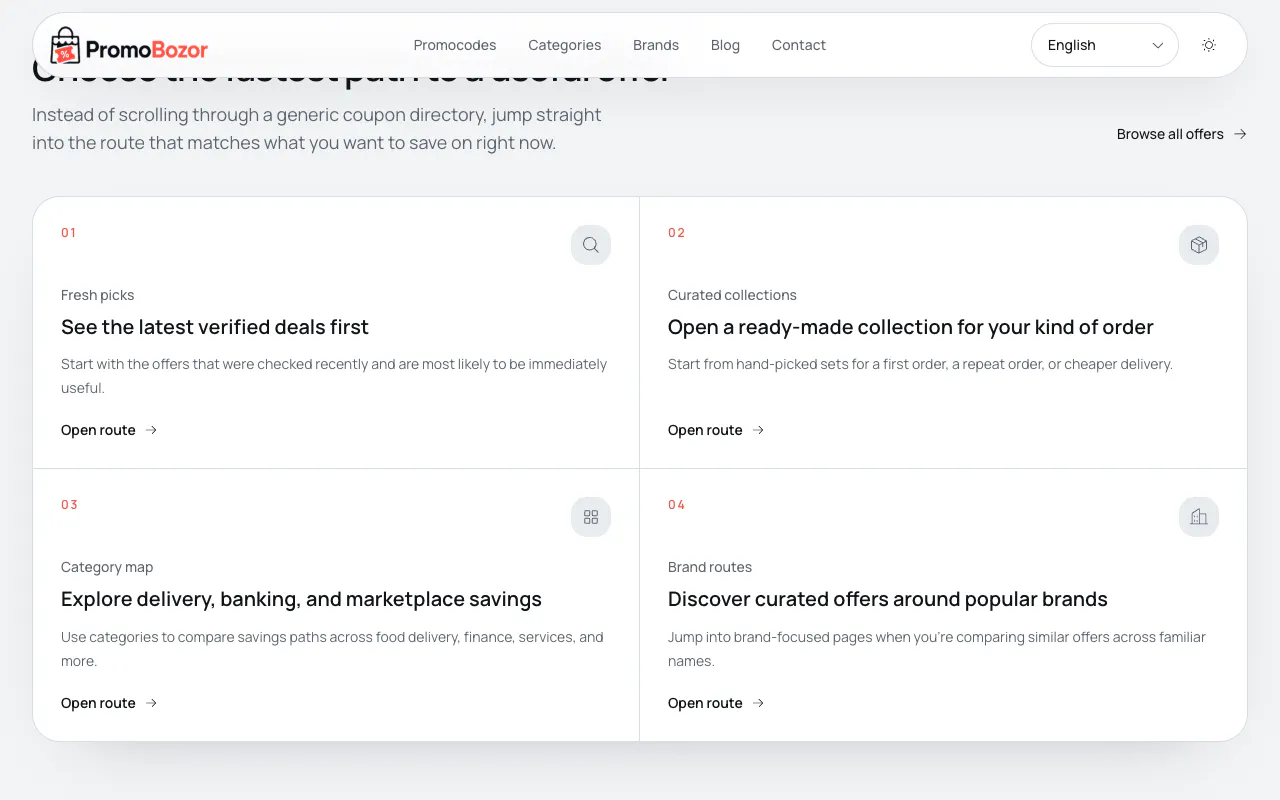Open the Contact page link
The image size is (1280, 800).
799,45
